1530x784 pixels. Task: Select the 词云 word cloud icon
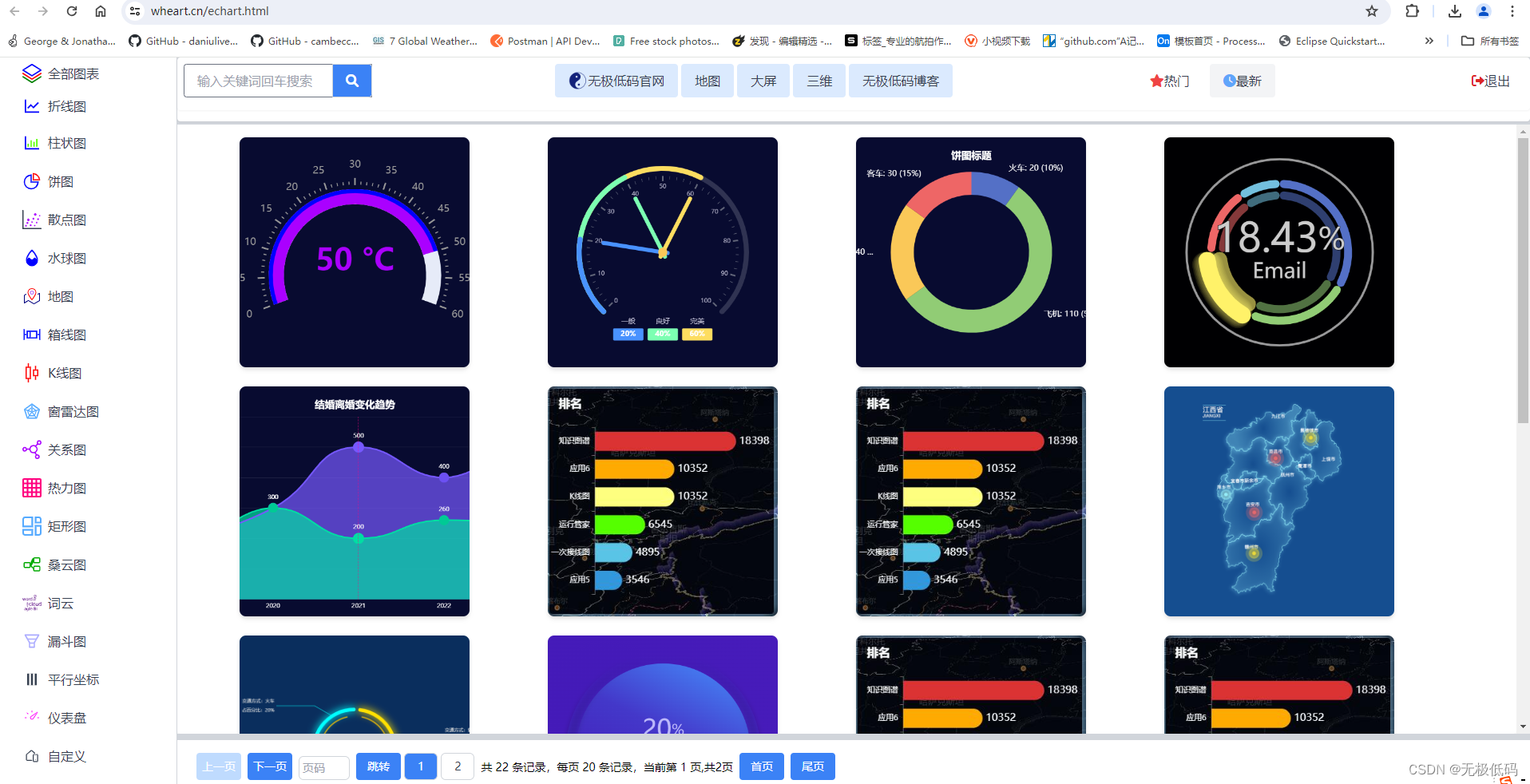point(32,603)
